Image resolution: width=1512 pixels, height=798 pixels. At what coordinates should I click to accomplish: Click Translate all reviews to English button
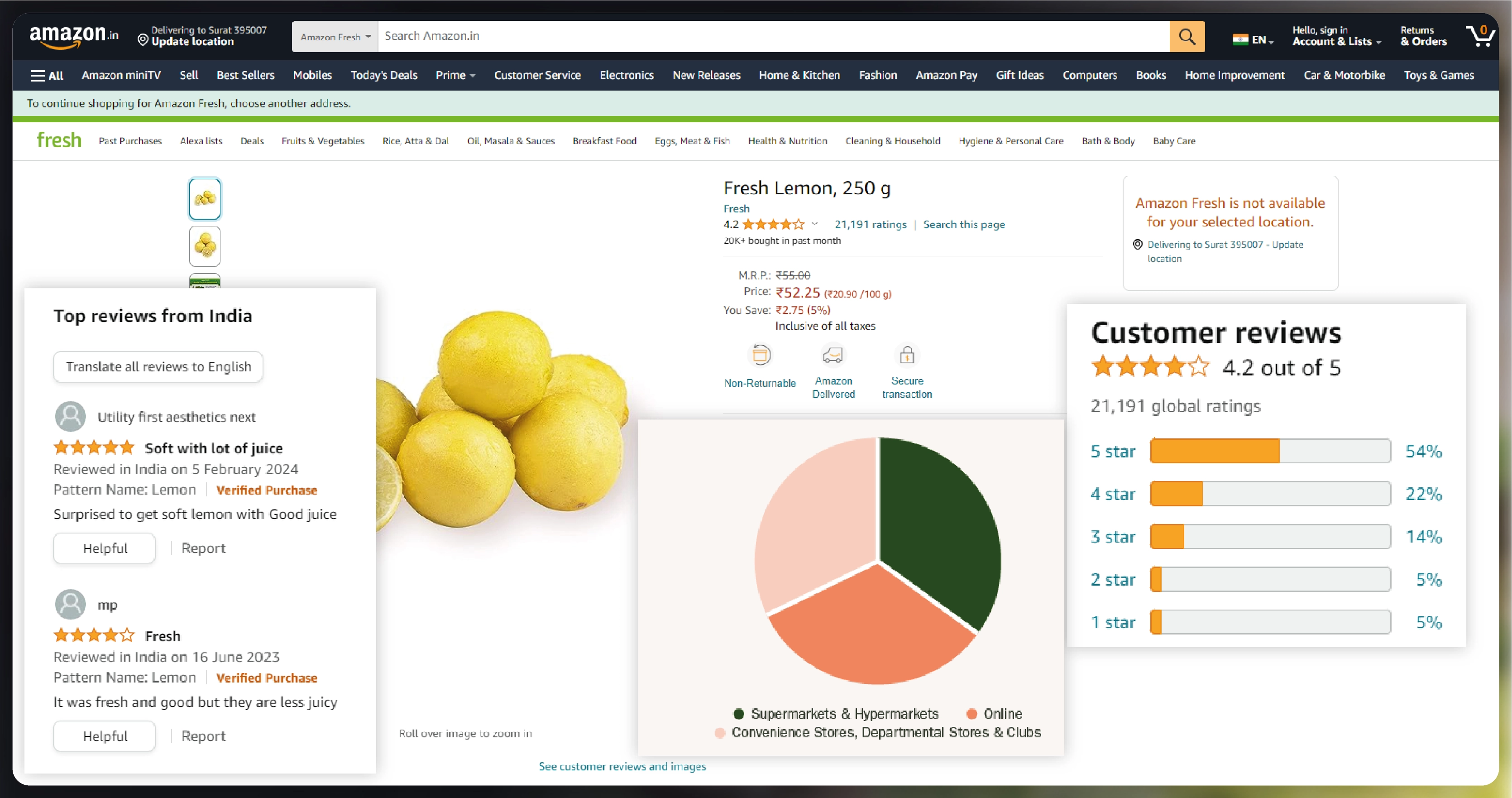pos(158,366)
